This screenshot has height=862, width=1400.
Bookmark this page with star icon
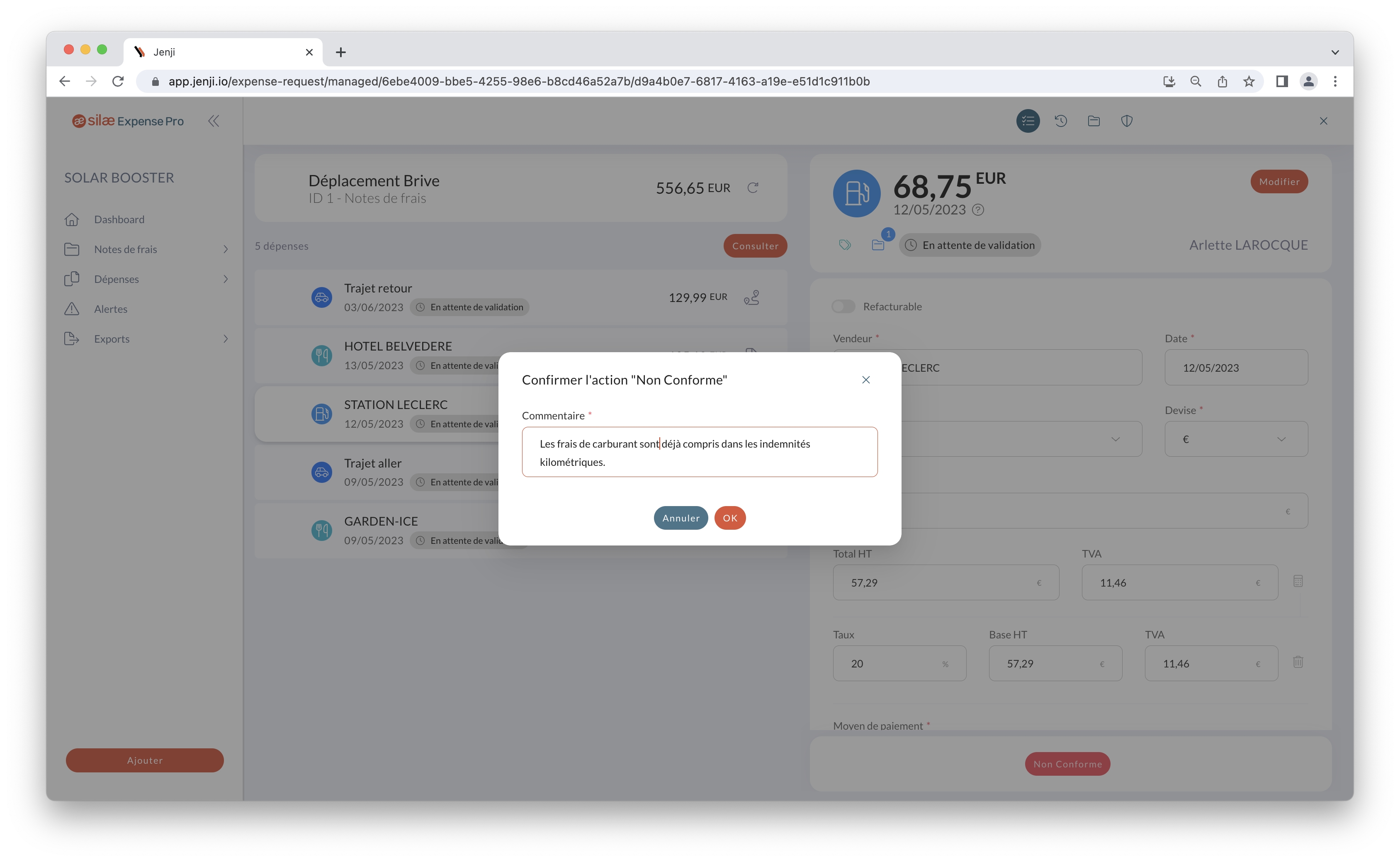(x=1249, y=82)
